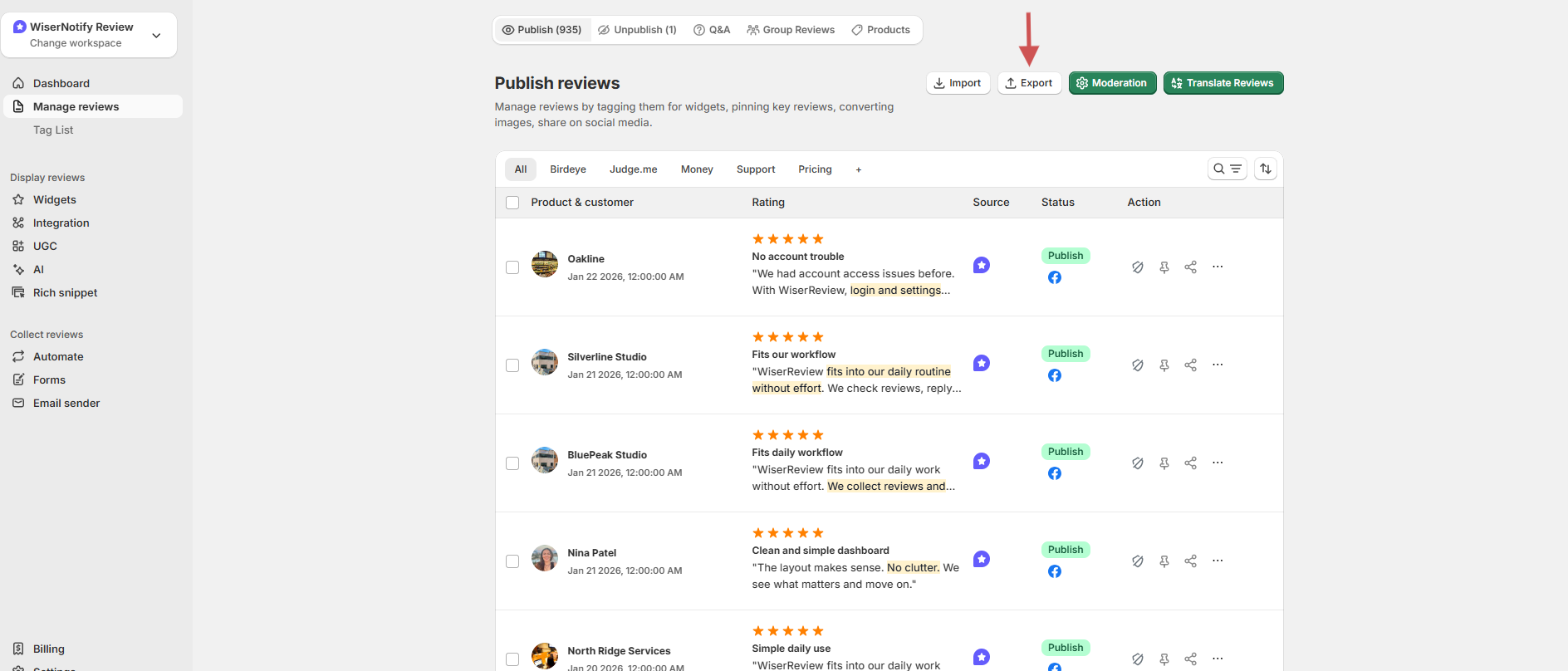This screenshot has width=1568, height=671.
Task: Unpublish the Oakline review via its icon
Action: [1138, 267]
